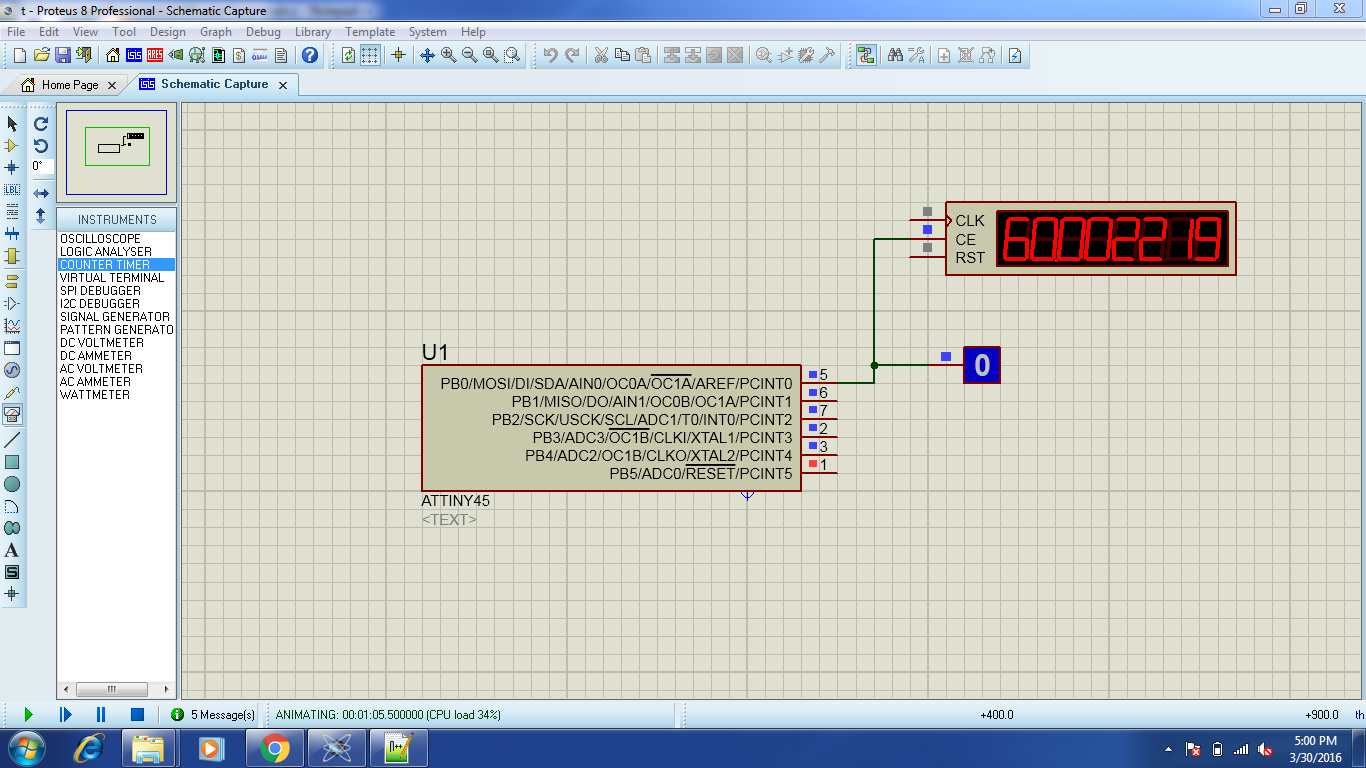Zoom in with magnifier plus
Screen dimensions: 1366x768
pyautogui.click(x=448, y=55)
